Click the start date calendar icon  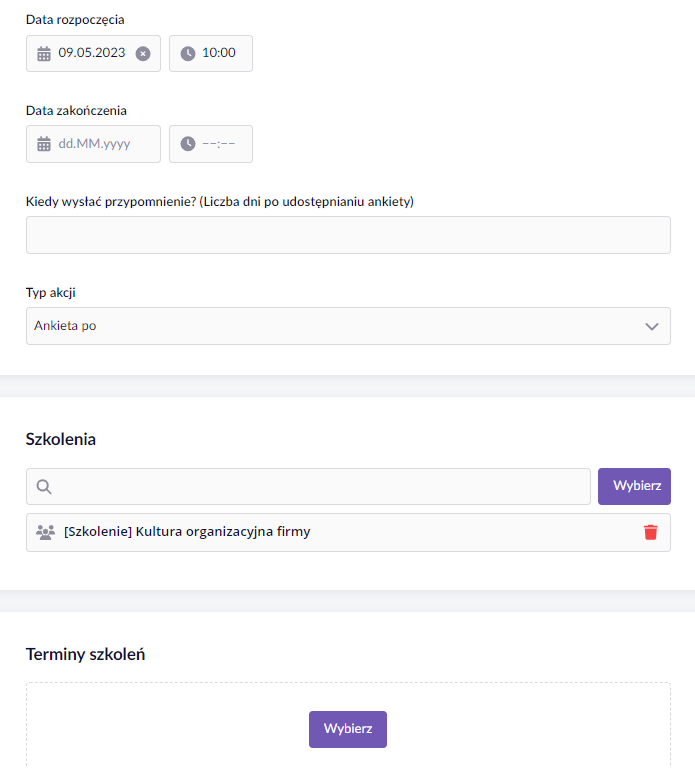pos(44,53)
